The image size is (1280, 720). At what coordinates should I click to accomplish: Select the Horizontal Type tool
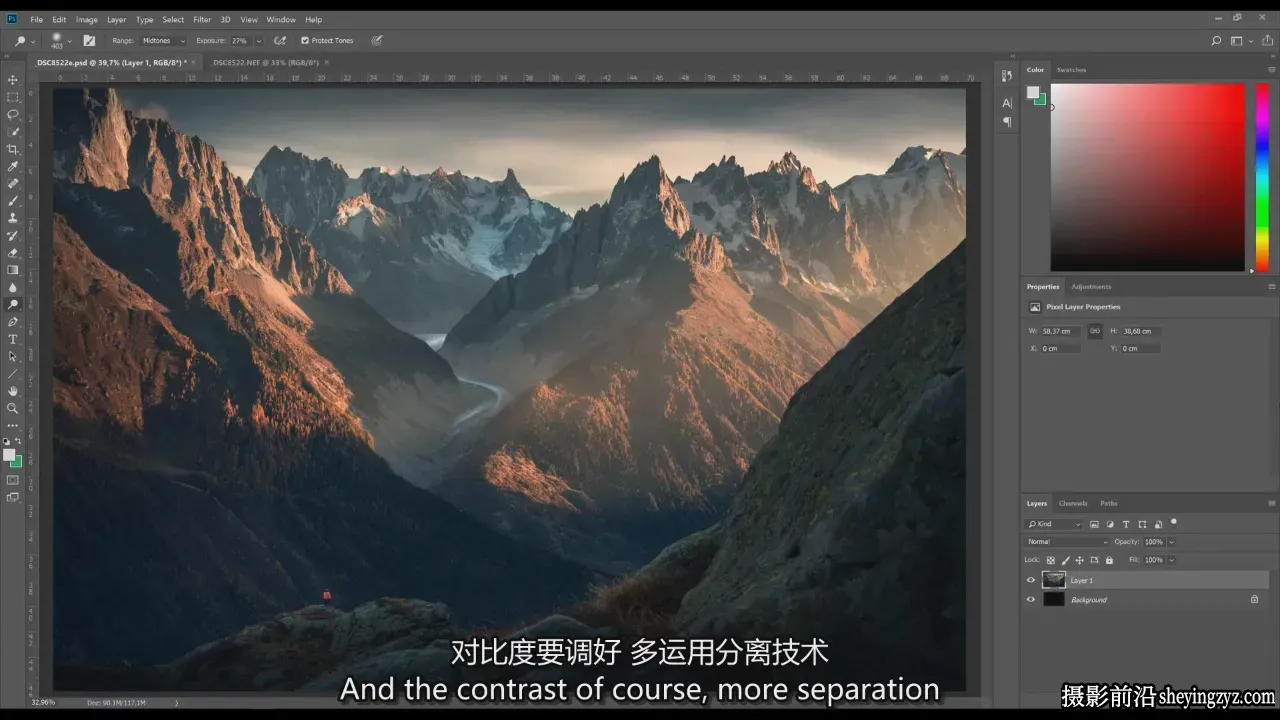click(13, 339)
